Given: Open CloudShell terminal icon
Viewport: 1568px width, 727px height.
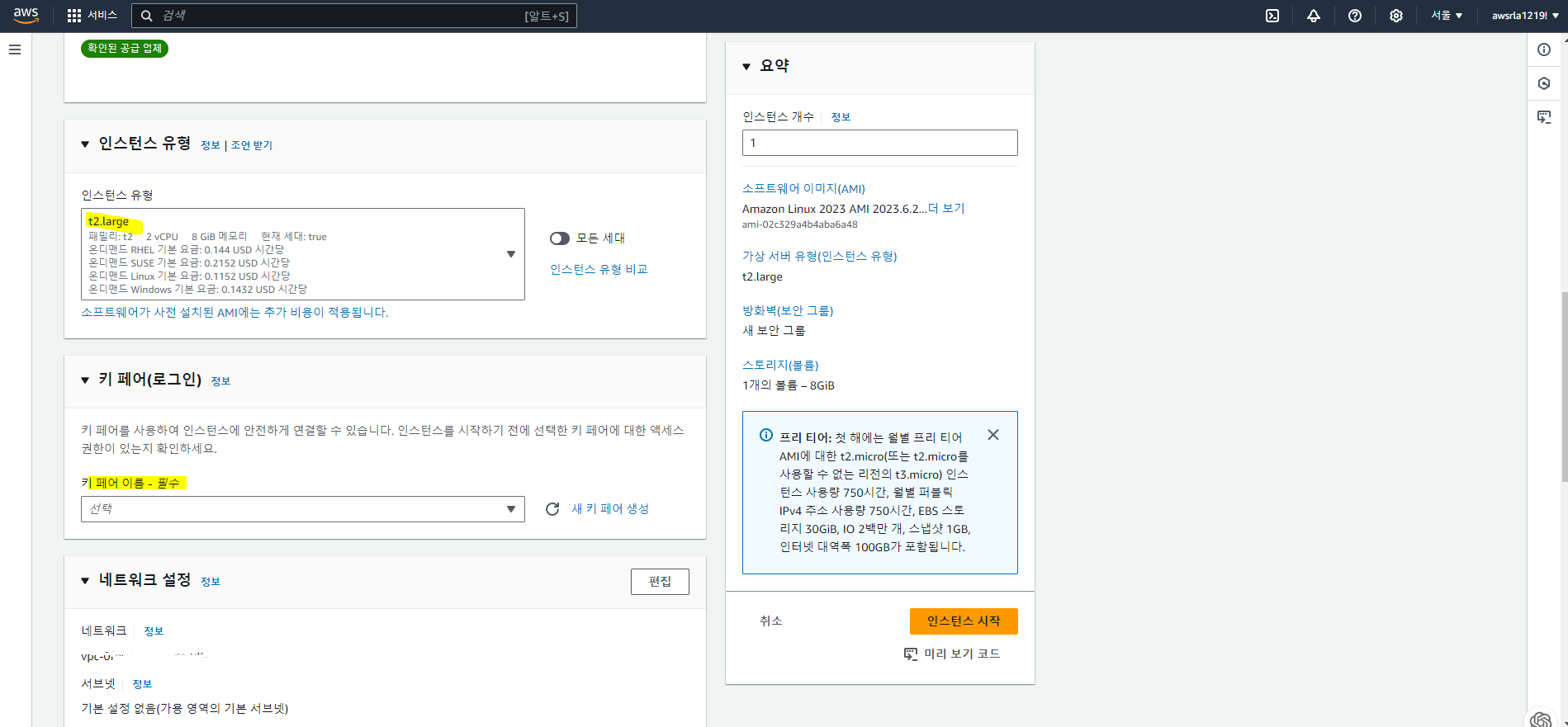Looking at the screenshot, I should [x=1272, y=16].
